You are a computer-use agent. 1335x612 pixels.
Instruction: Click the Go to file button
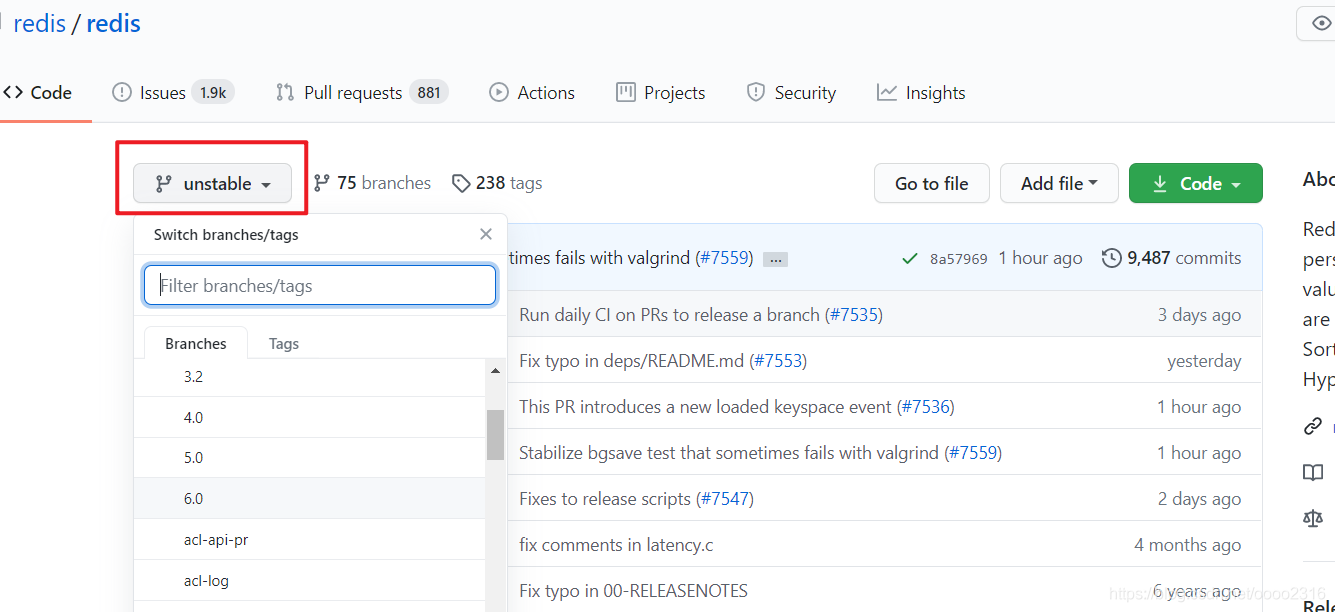pyautogui.click(x=931, y=184)
